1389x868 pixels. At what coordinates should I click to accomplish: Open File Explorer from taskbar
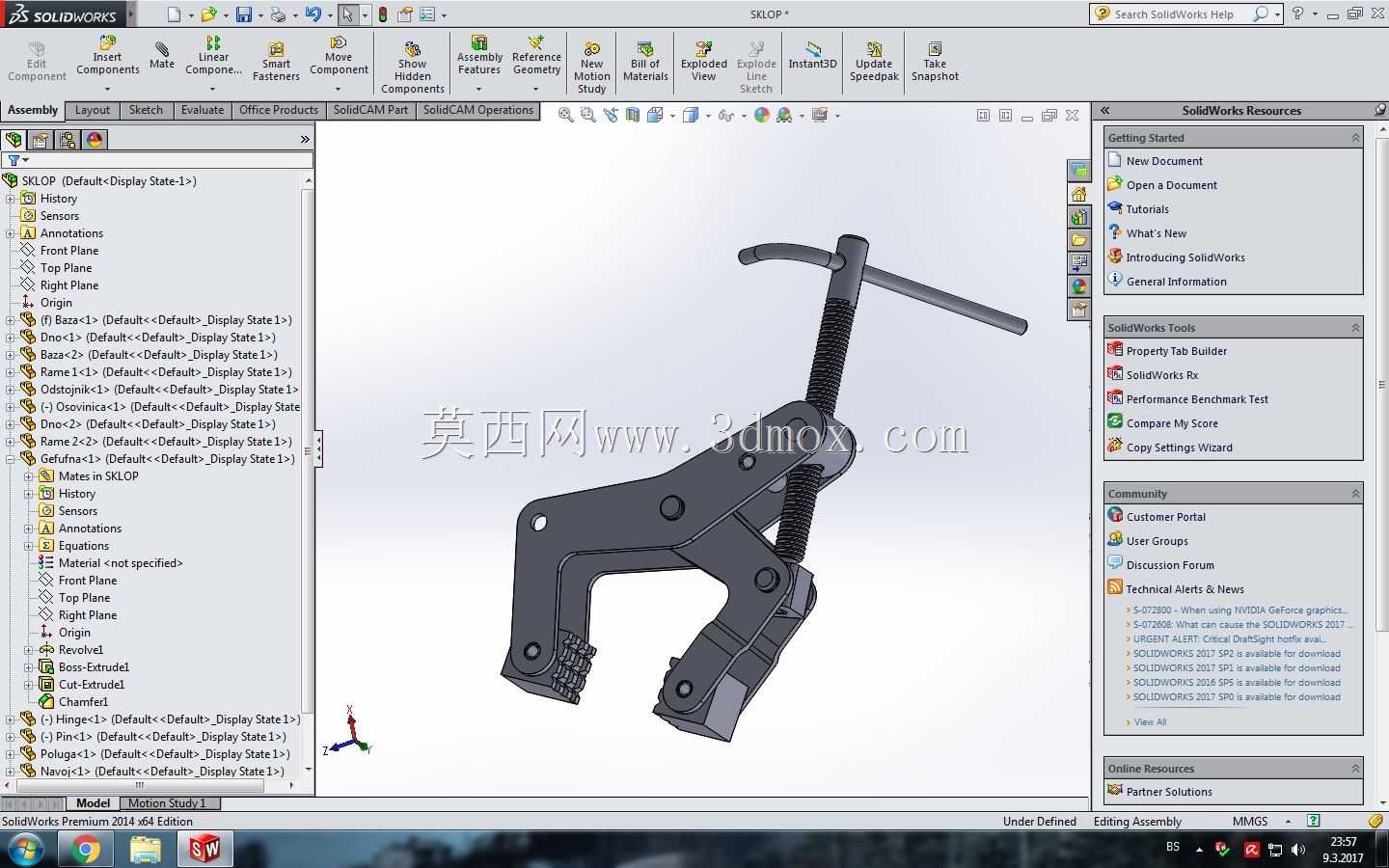(x=146, y=850)
